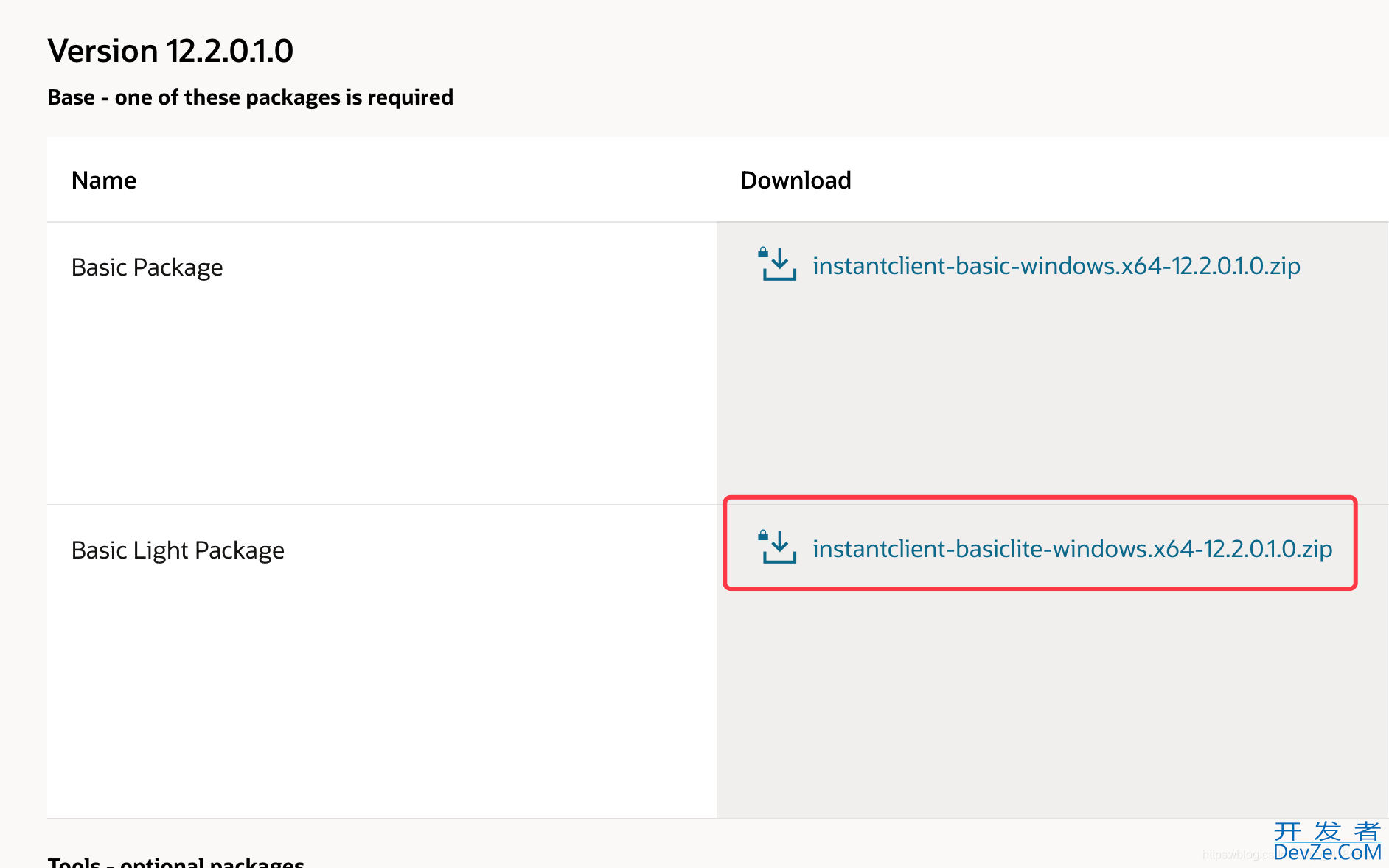Viewport: 1389px width, 868px height.
Task: Click lock badge on basiclite download icon
Action: pos(763,536)
